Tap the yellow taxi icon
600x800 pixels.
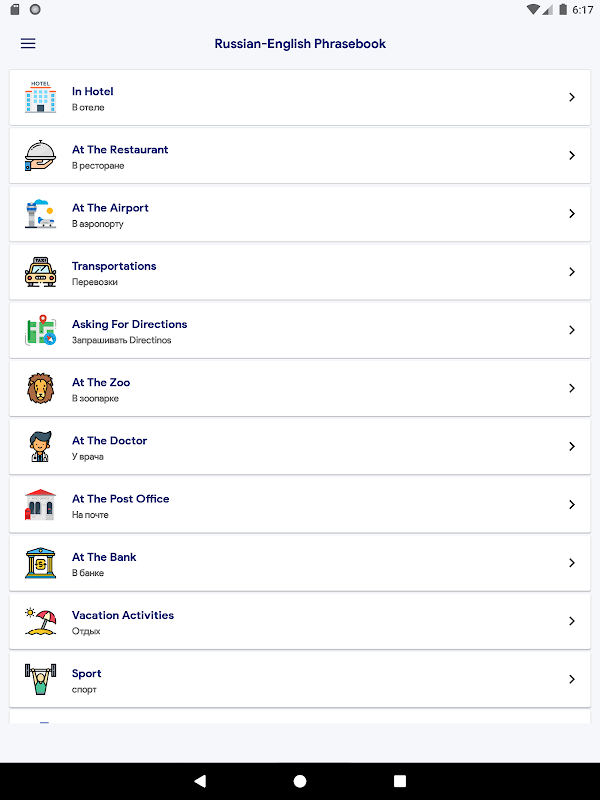[x=40, y=271]
